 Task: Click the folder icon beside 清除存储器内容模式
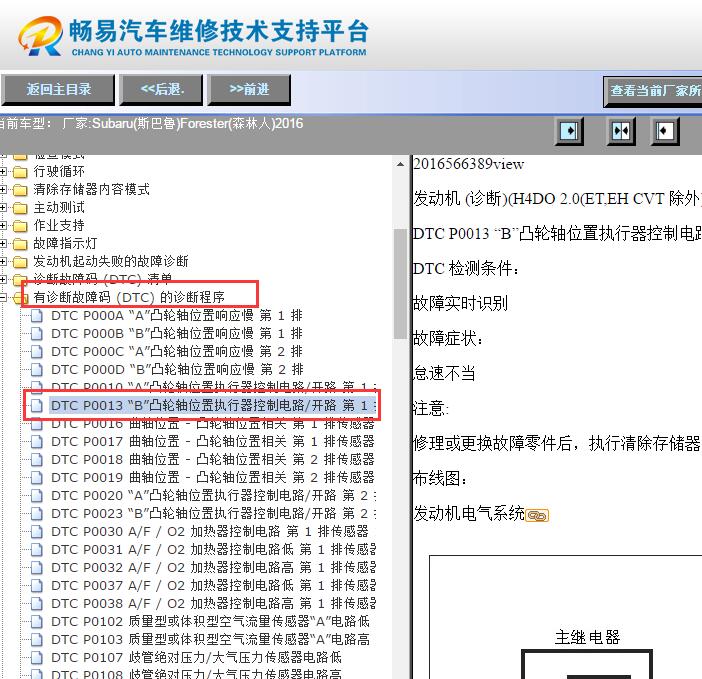click(x=20, y=190)
